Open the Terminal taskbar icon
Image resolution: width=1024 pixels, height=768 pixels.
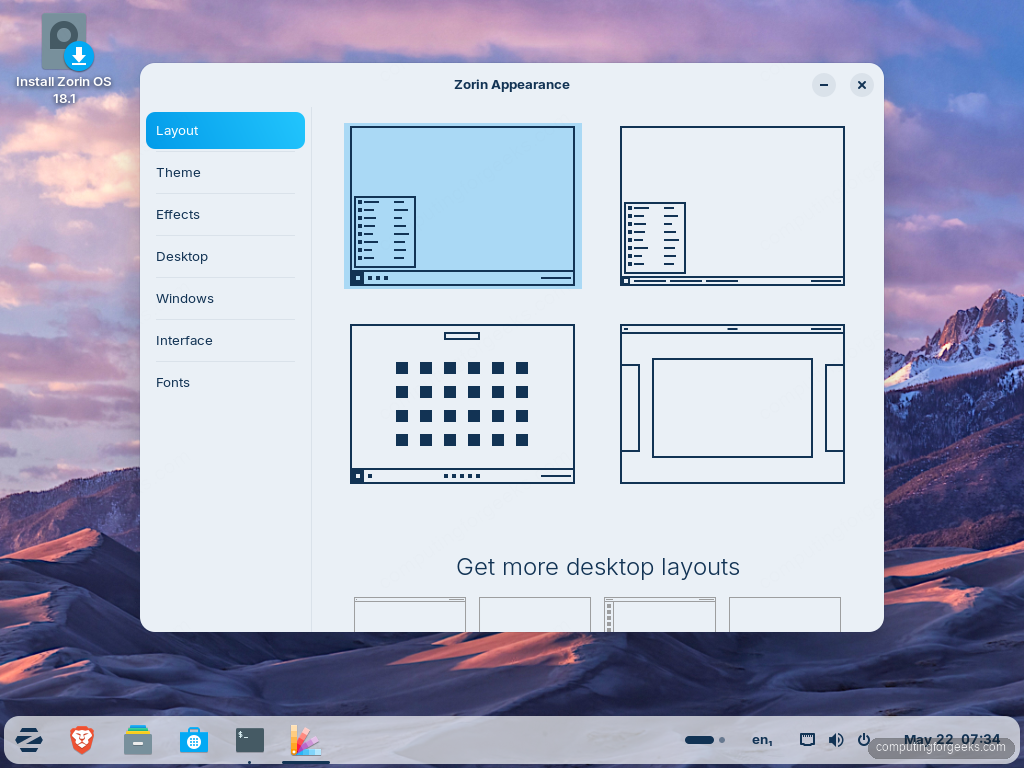[x=250, y=740]
